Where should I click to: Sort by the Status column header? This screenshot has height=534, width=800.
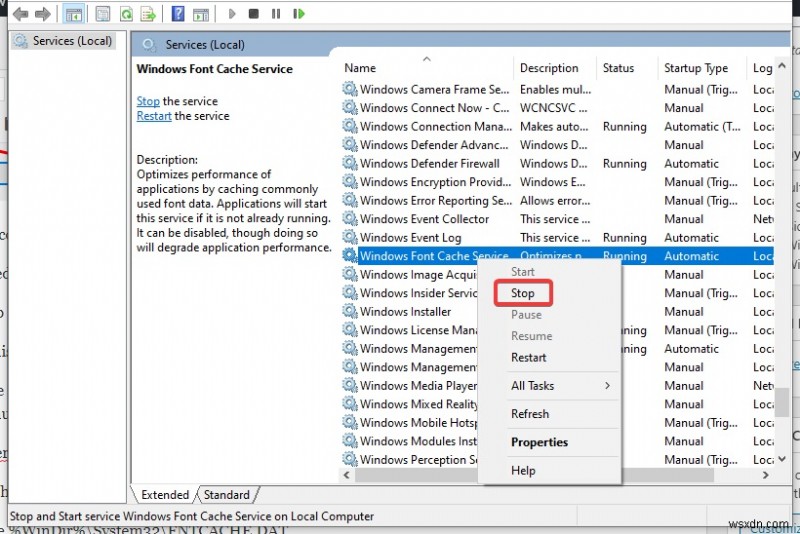click(x=627, y=68)
